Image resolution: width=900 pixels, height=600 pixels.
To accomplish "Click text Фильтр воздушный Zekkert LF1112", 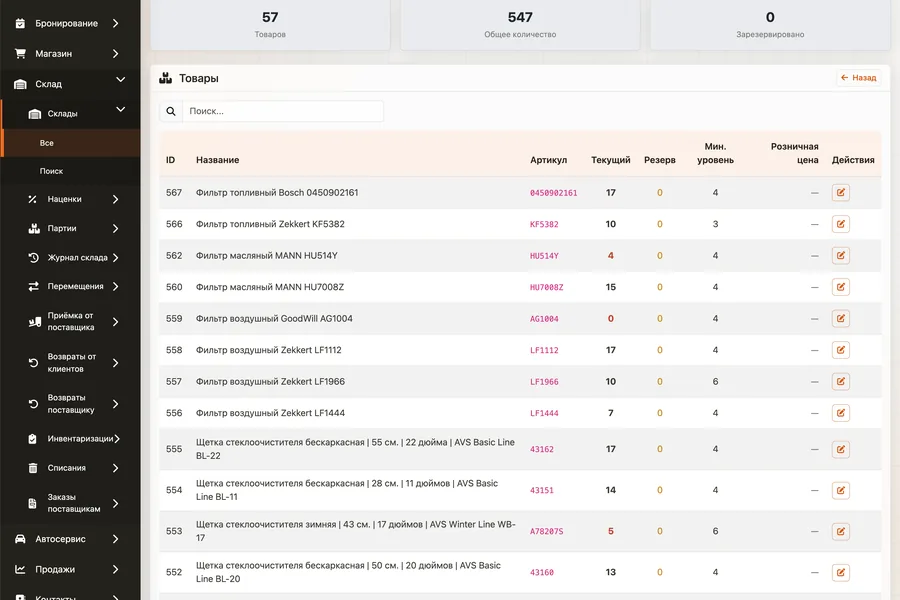I will click(269, 350).
